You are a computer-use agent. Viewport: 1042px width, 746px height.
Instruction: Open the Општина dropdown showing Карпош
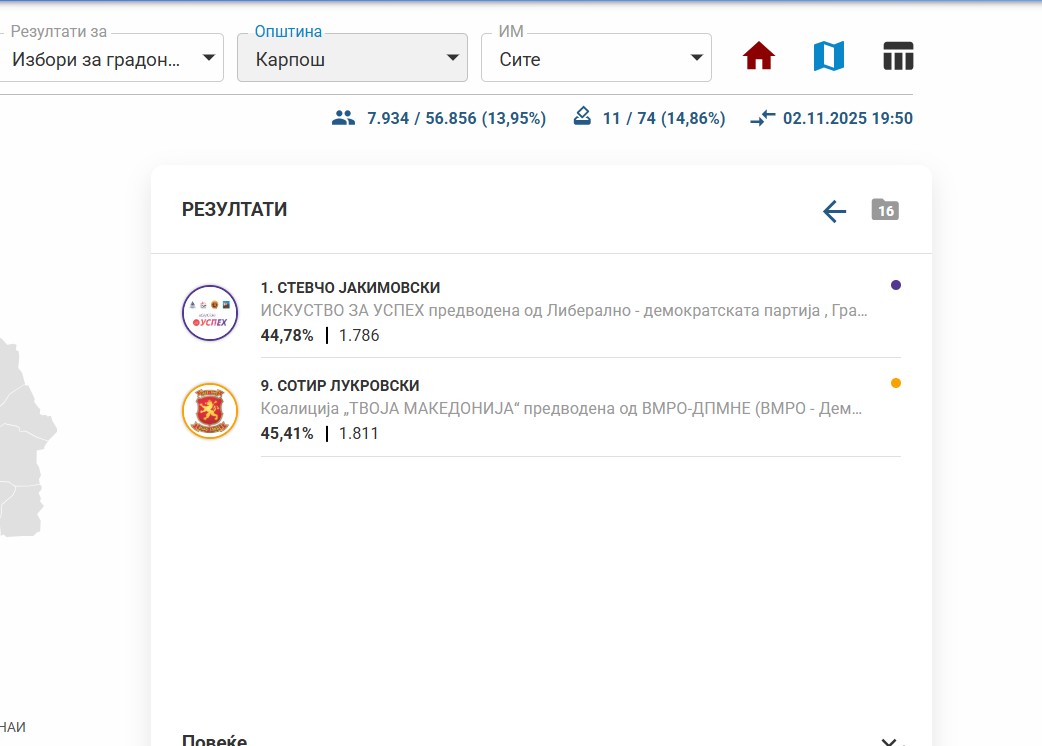point(352,58)
